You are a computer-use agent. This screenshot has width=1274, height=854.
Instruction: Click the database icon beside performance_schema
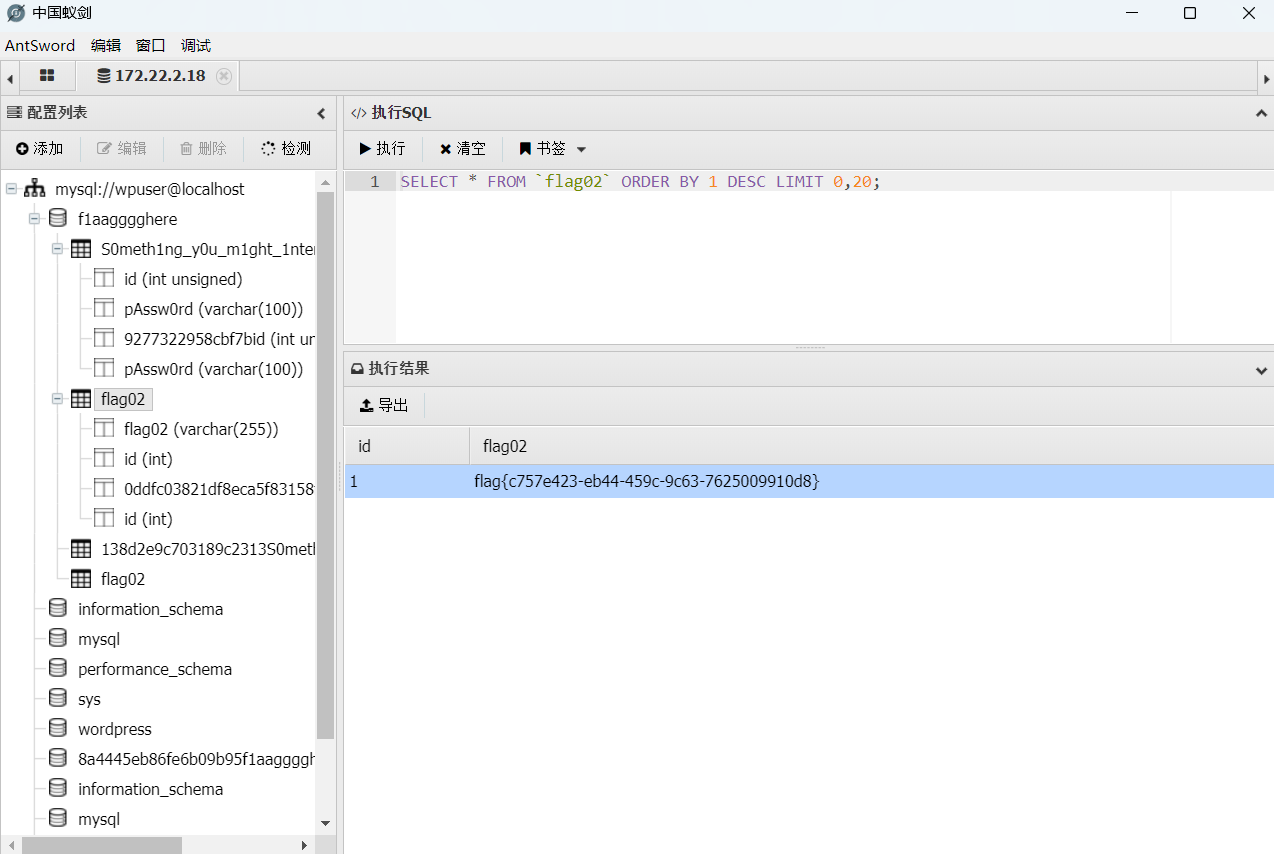pyautogui.click(x=58, y=669)
